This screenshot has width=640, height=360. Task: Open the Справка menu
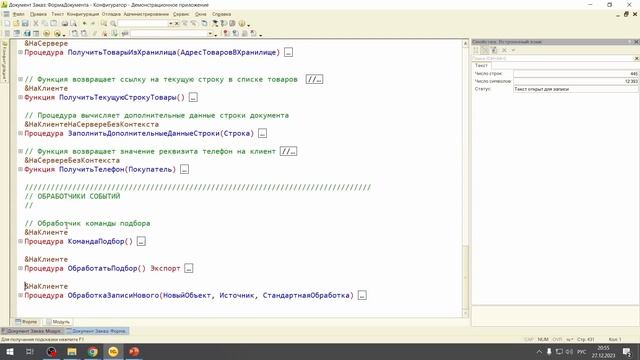[x=222, y=14]
